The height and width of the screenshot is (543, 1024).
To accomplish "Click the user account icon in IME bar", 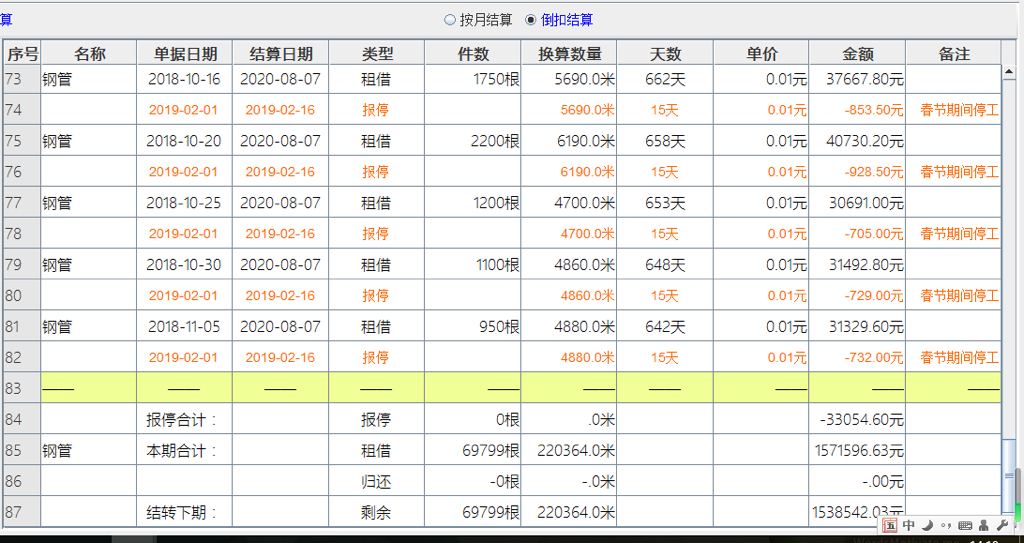I will (x=984, y=525).
